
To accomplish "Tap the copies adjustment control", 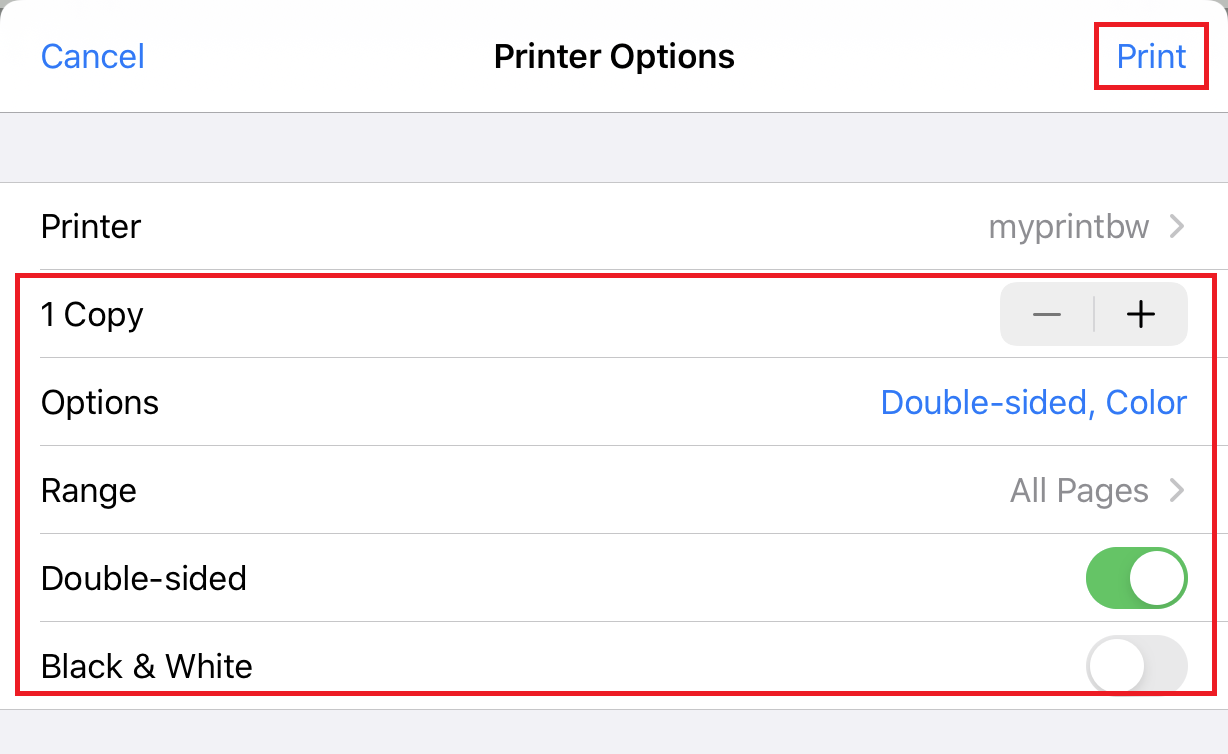I will pyautogui.click(x=1094, y=314).
